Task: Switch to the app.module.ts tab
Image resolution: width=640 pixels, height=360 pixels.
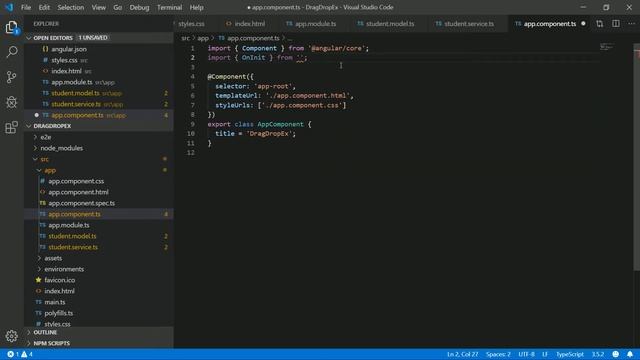Action: 311,24
